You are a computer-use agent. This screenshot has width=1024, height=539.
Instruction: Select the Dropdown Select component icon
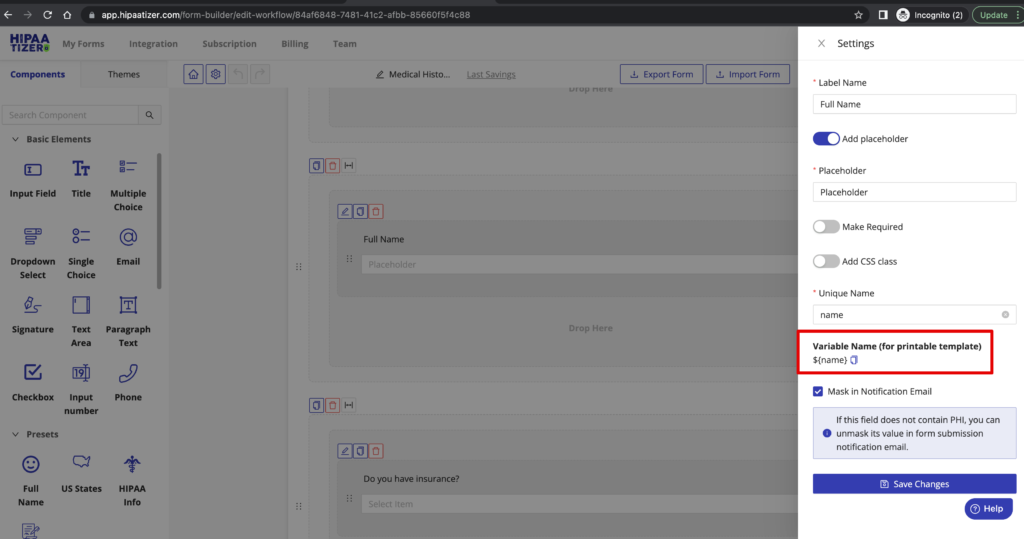(x=32, y=237)
